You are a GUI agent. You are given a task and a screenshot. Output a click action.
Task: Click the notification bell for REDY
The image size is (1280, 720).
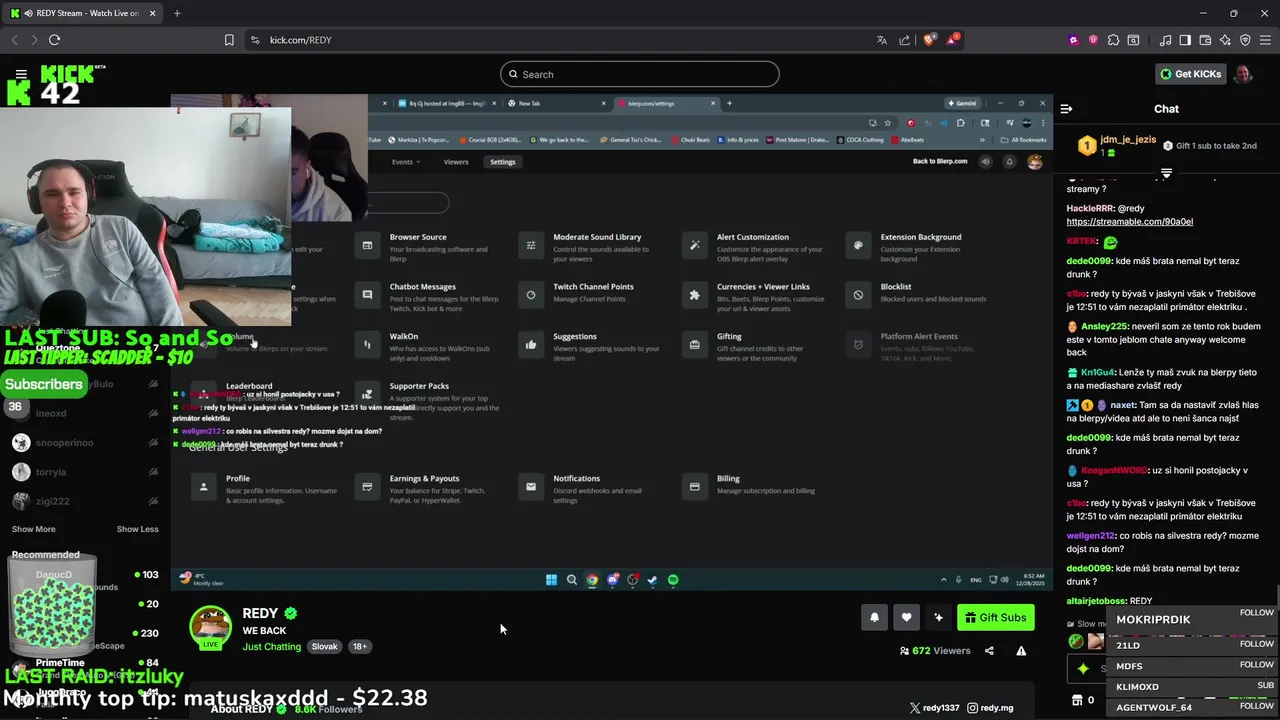[x=874, y=618]
